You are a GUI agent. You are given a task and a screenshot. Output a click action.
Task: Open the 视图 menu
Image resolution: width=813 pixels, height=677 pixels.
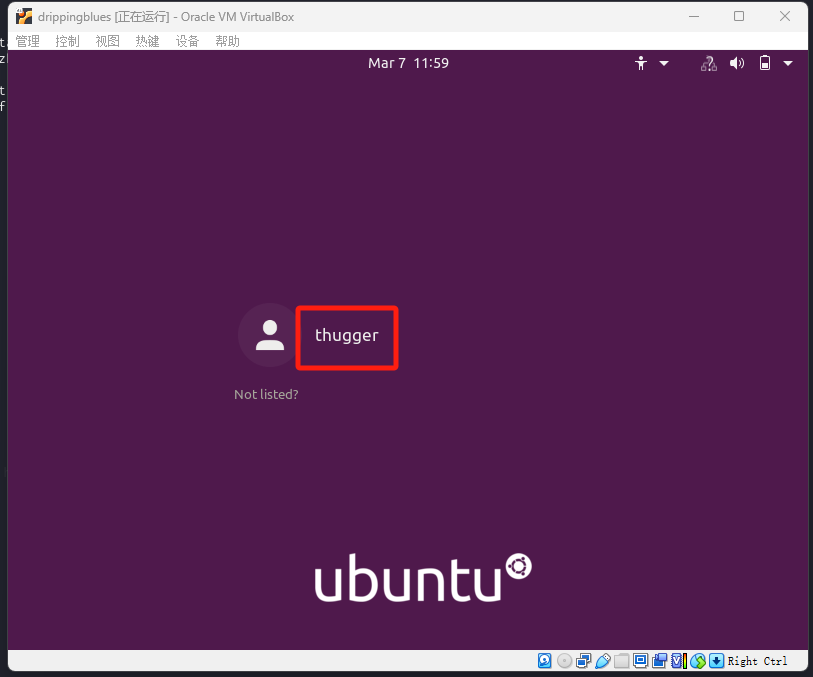tap(107, 41)
